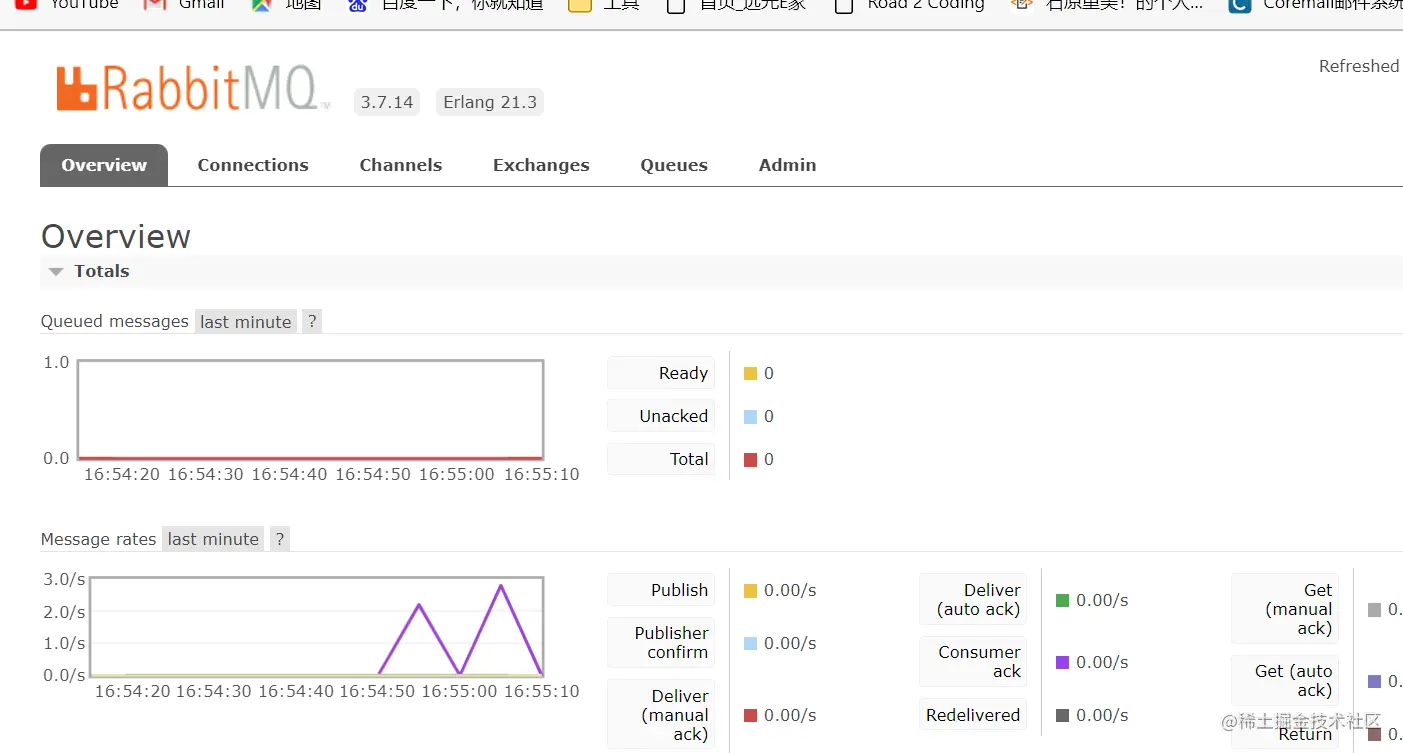
Task: Click the purple Consumer ack swatch
Action: coord(1062,662)
